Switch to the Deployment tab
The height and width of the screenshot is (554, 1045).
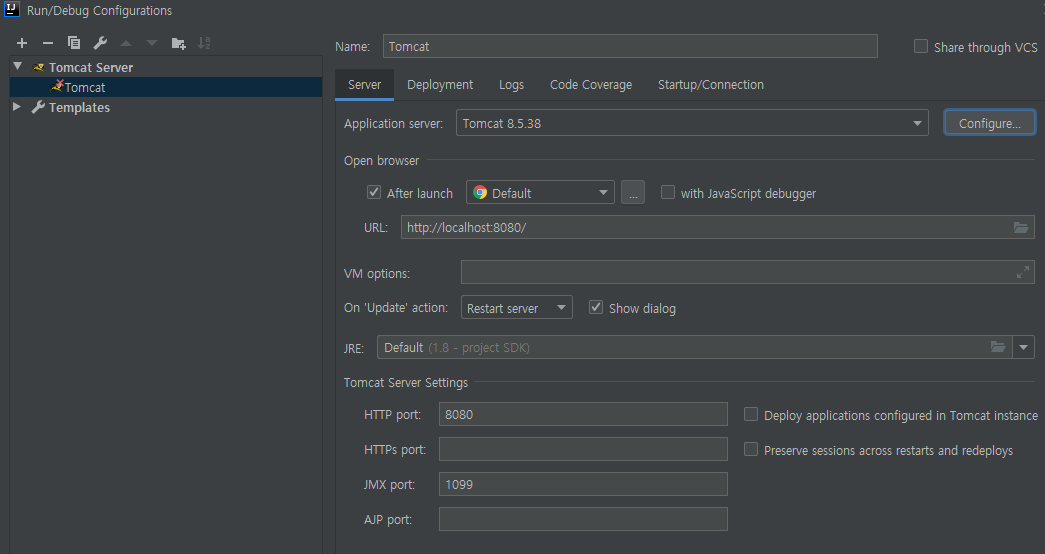tap(440, 85)
